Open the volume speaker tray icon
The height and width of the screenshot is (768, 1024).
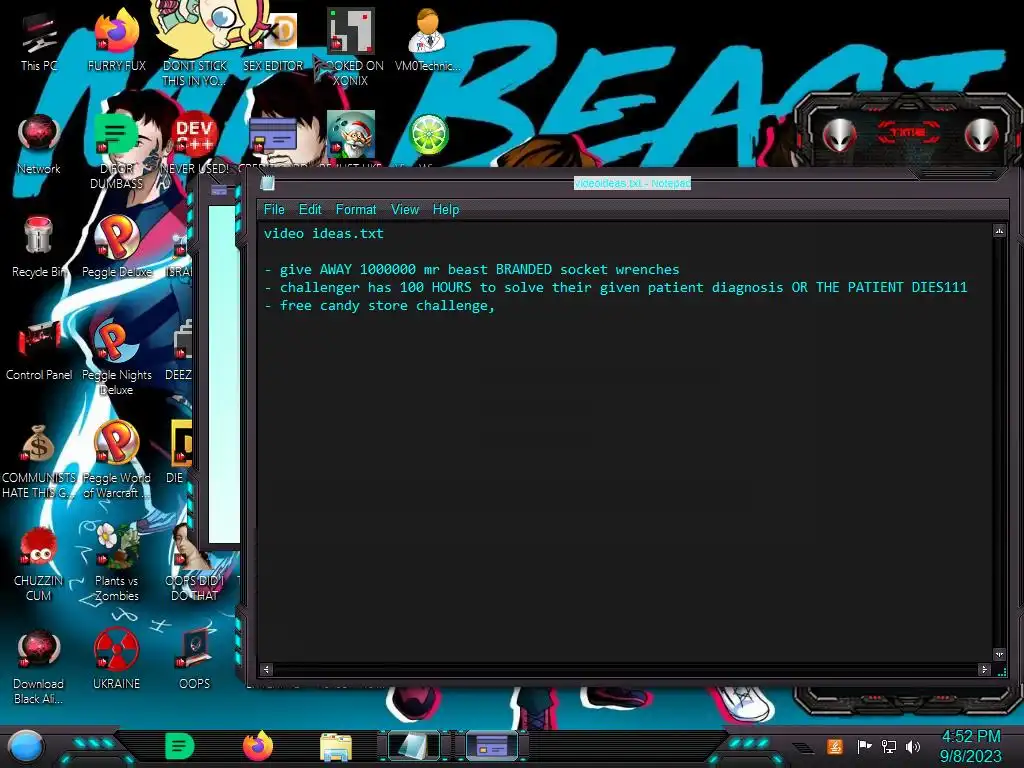coord(913,746)
